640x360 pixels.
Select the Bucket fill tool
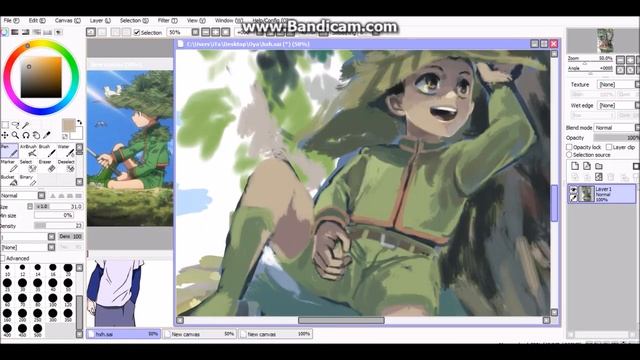pos(9,180)
